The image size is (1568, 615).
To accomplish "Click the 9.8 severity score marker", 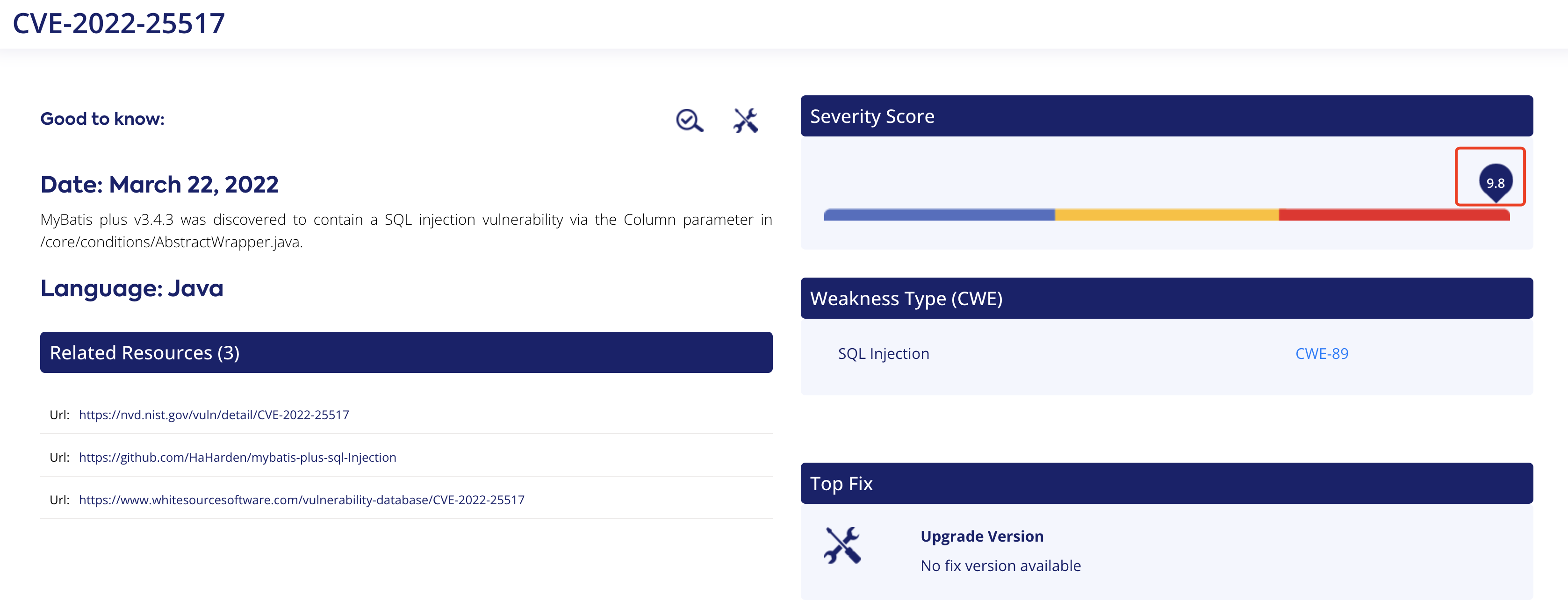I will (1495, 182).
